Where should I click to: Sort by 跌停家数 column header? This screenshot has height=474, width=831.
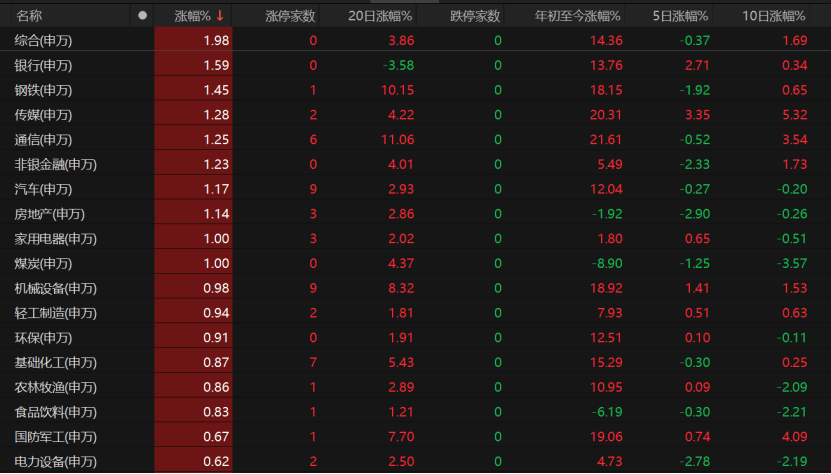(475, 16)
